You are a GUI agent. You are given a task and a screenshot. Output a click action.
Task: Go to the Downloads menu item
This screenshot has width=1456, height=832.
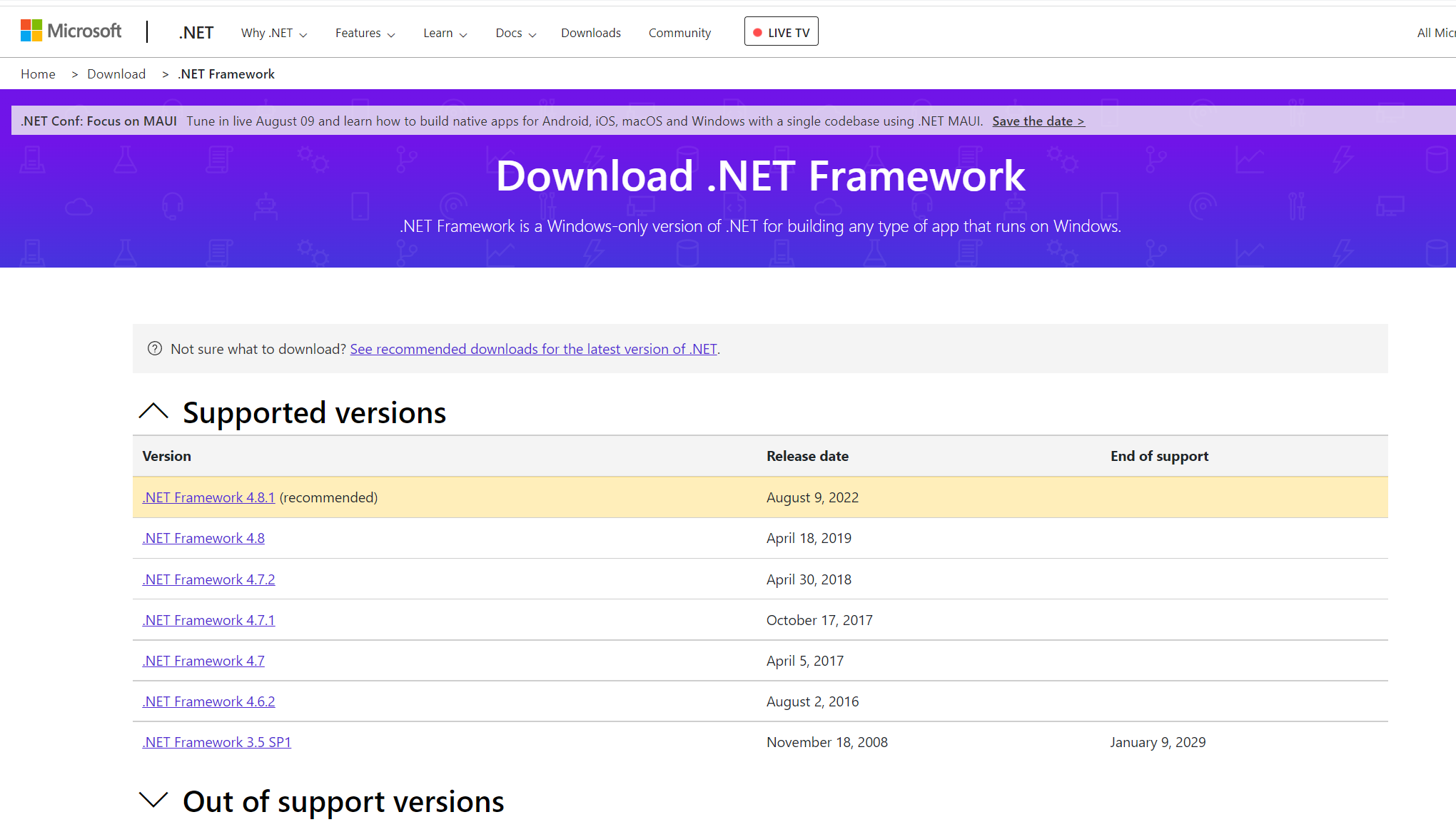[x=590, y=33]
